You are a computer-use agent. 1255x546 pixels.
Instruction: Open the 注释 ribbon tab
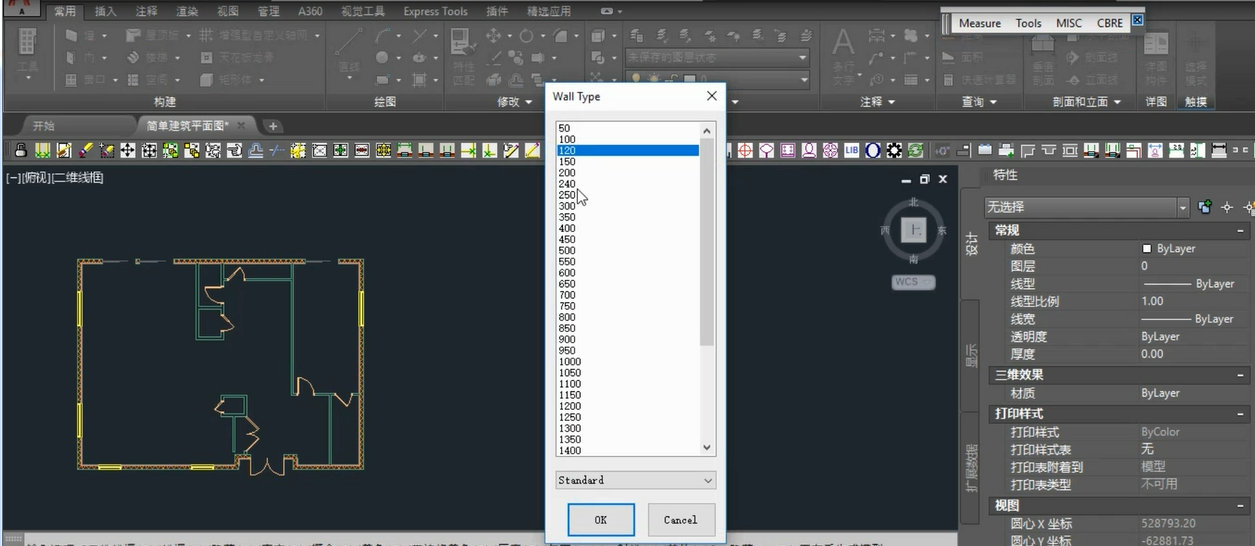(146, 11)
